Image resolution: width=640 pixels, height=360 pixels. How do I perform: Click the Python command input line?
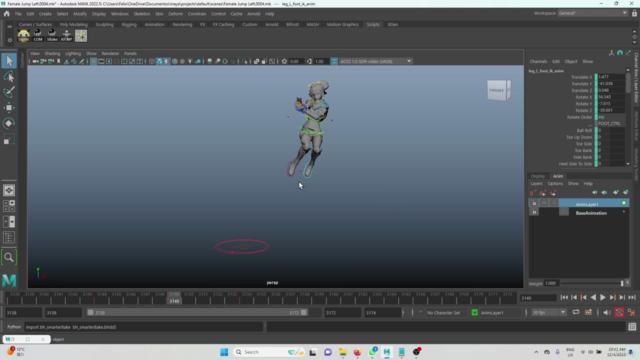(144, 327)
